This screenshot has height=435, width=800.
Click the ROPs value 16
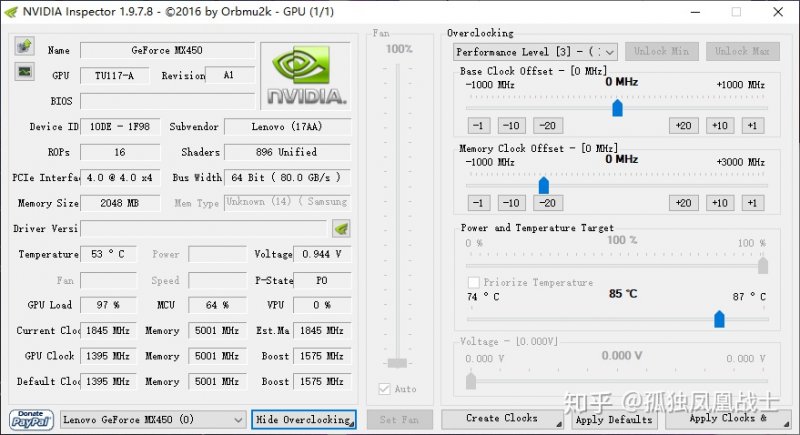pyautogui.click(x=120, y=152)
